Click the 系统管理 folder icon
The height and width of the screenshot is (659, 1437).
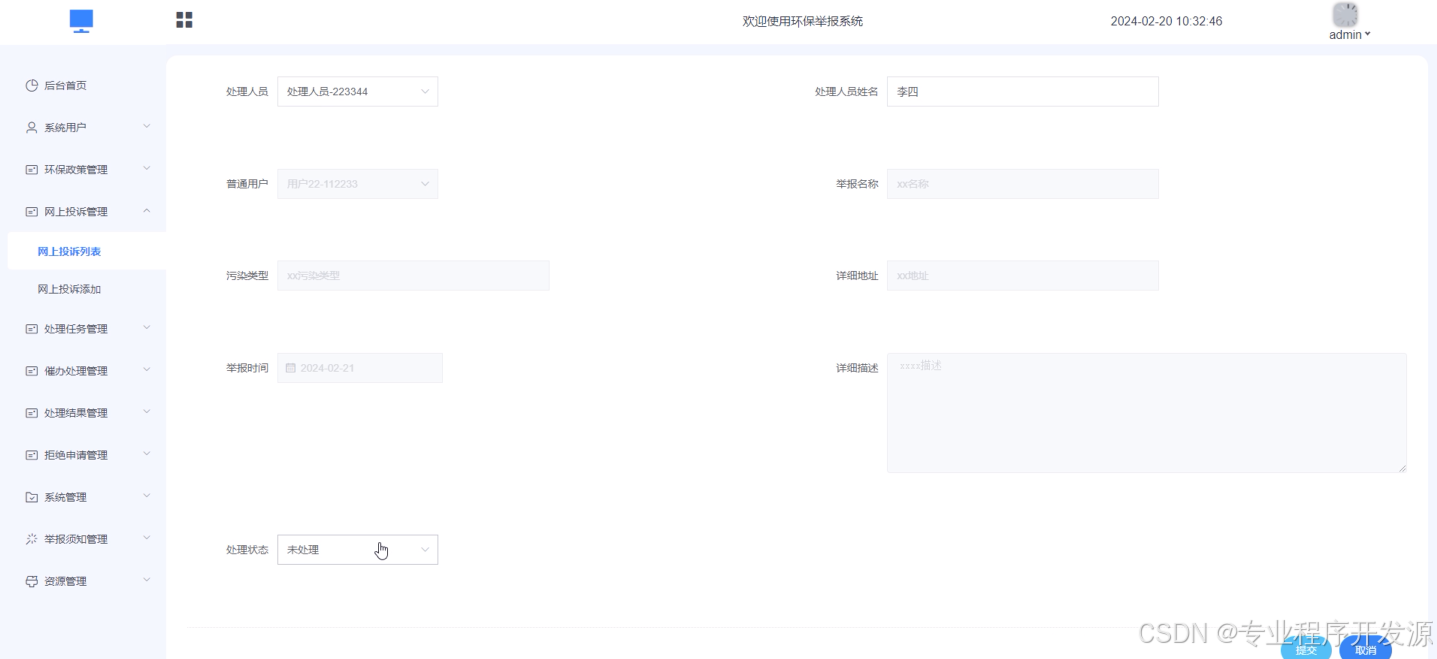[32, 497]
